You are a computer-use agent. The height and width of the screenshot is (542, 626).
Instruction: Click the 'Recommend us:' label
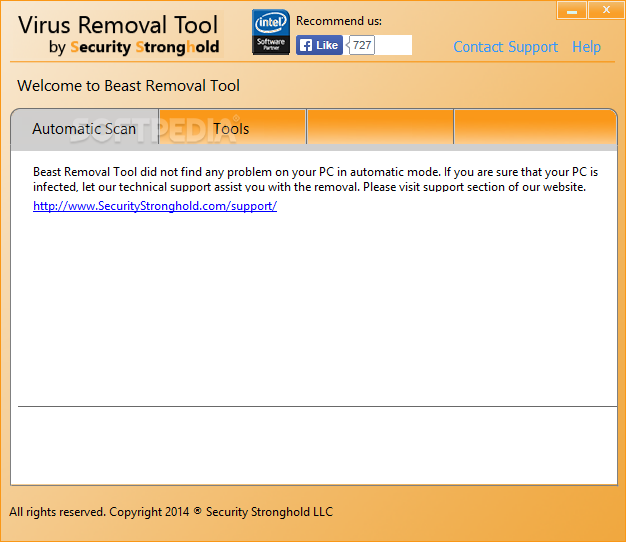[339, 21]
